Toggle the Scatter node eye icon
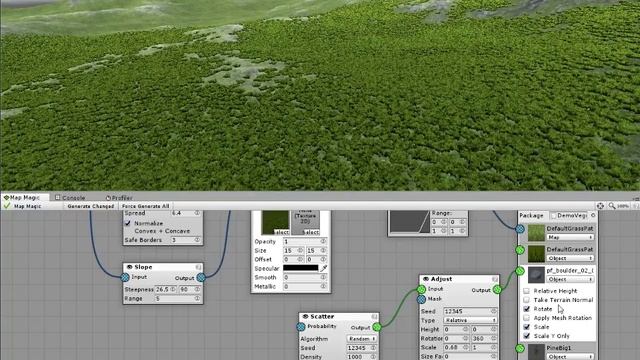Viewport: 640px width, 360px height. pyautogui.click(x=305, y=317)
